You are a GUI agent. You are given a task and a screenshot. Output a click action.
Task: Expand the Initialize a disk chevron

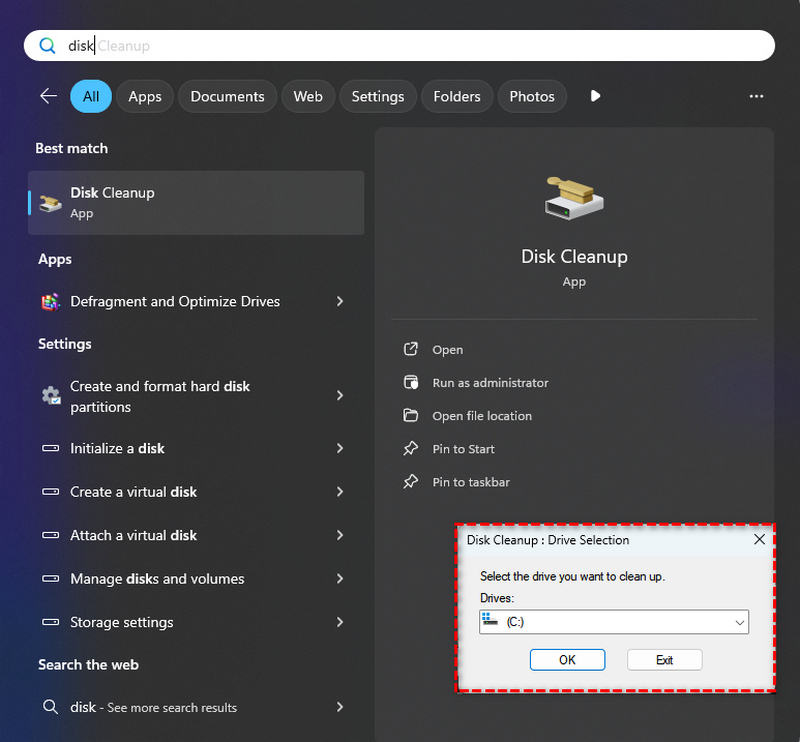click(x=340, y=448)
